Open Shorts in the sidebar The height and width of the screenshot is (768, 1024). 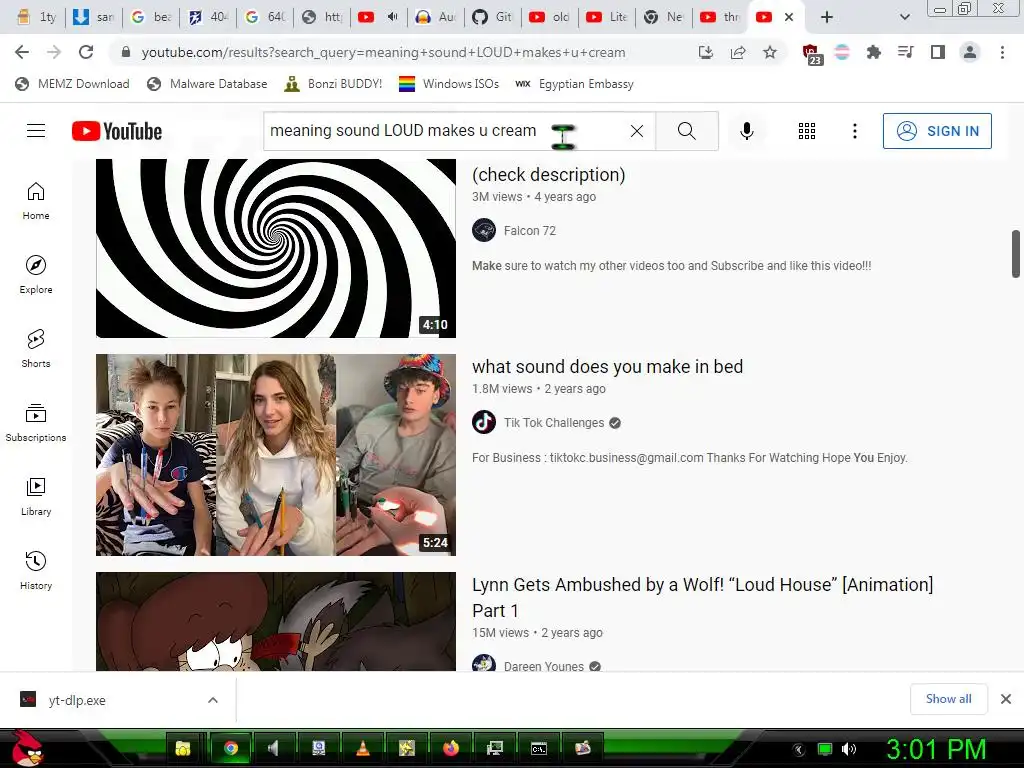click(x=36, y=349)
